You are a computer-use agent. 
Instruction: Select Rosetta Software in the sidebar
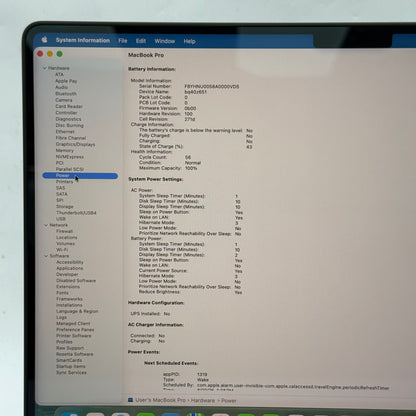click(75, 354)
